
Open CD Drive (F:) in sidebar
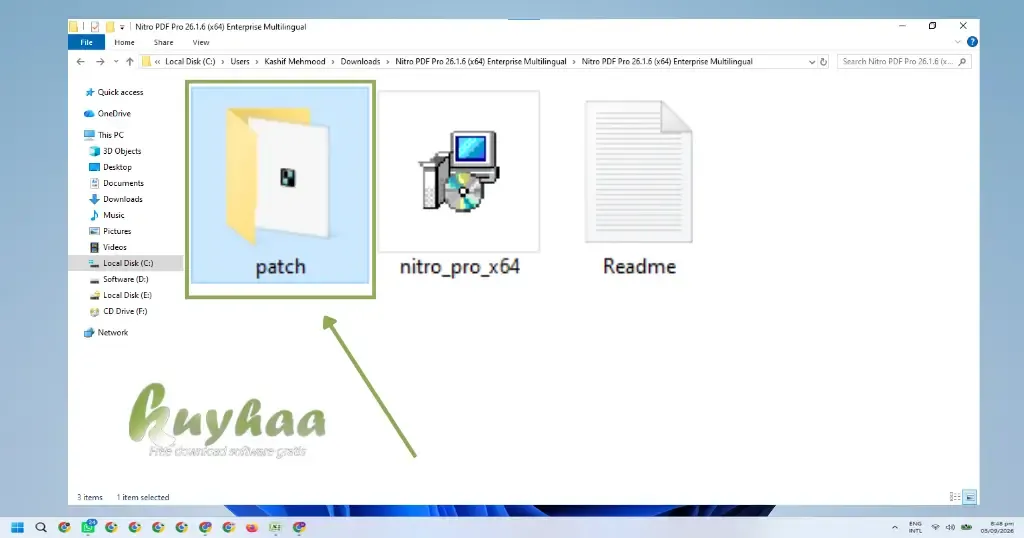pos(118,311)
